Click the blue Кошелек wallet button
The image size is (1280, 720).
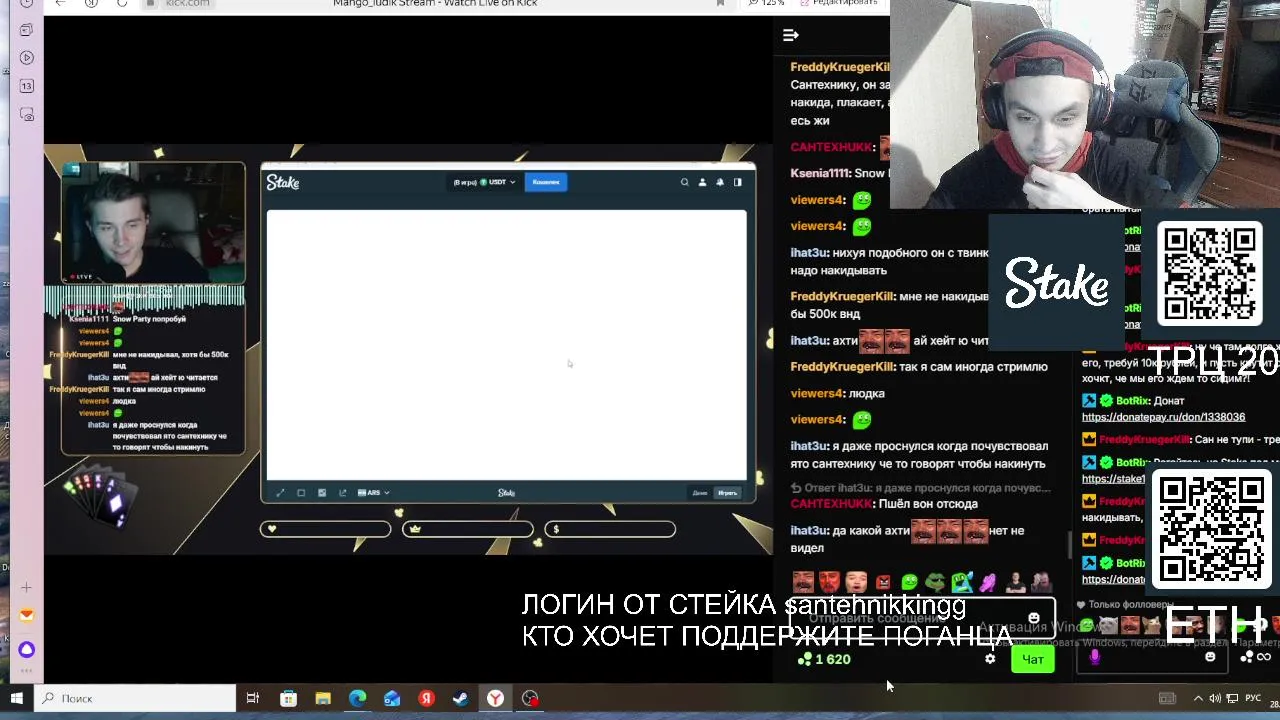click(546, 182)
